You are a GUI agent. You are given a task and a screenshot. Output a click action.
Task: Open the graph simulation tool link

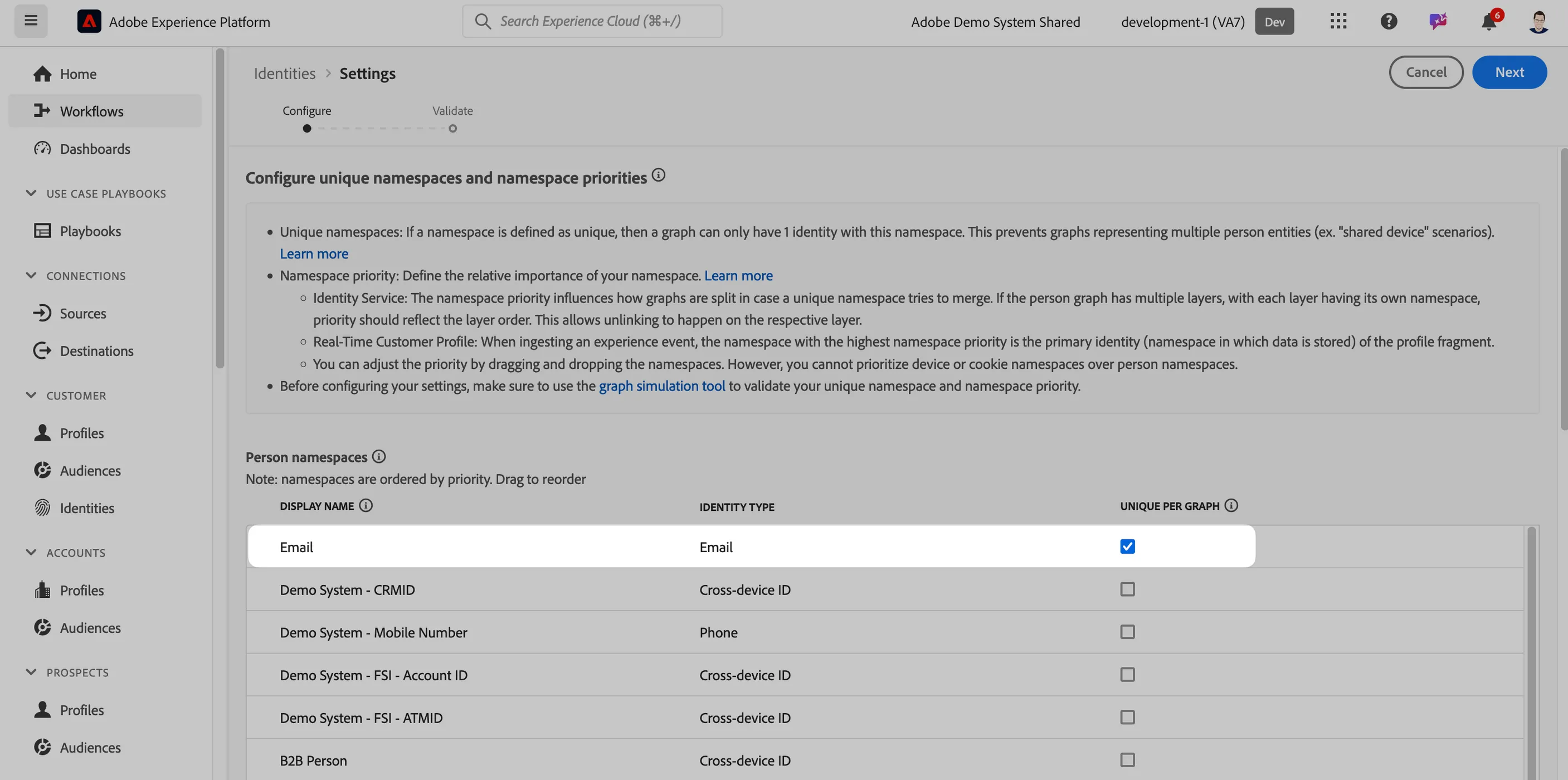661,386
